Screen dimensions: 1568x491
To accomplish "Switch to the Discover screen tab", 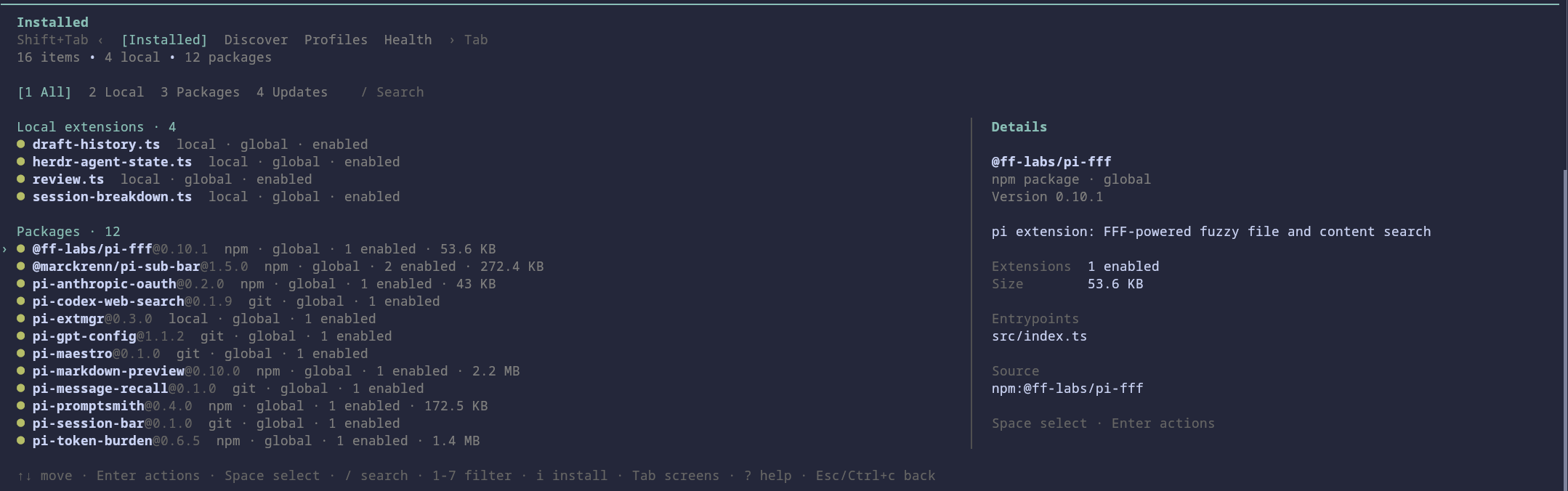I will (x=256, y=40).
